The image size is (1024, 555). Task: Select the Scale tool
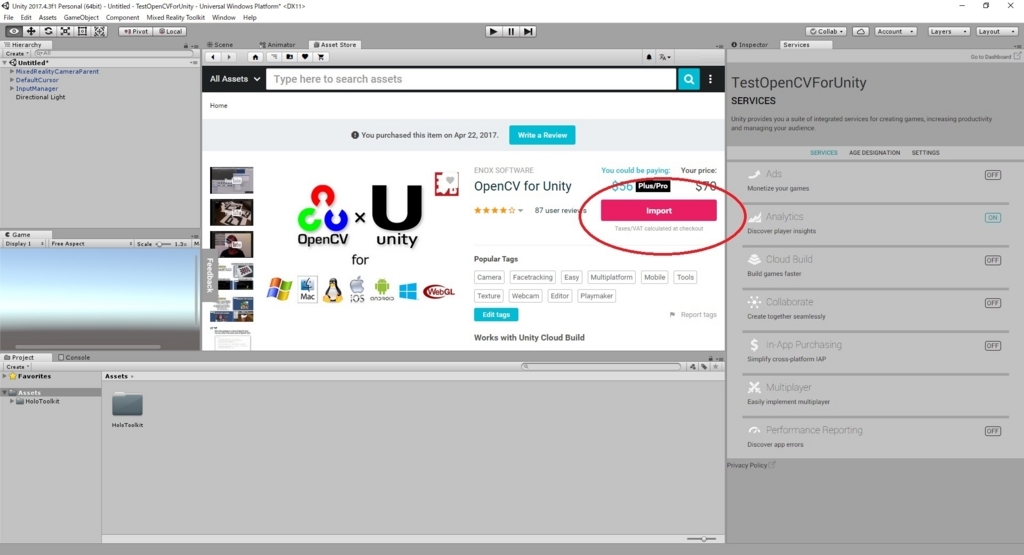tap(65, 31)
